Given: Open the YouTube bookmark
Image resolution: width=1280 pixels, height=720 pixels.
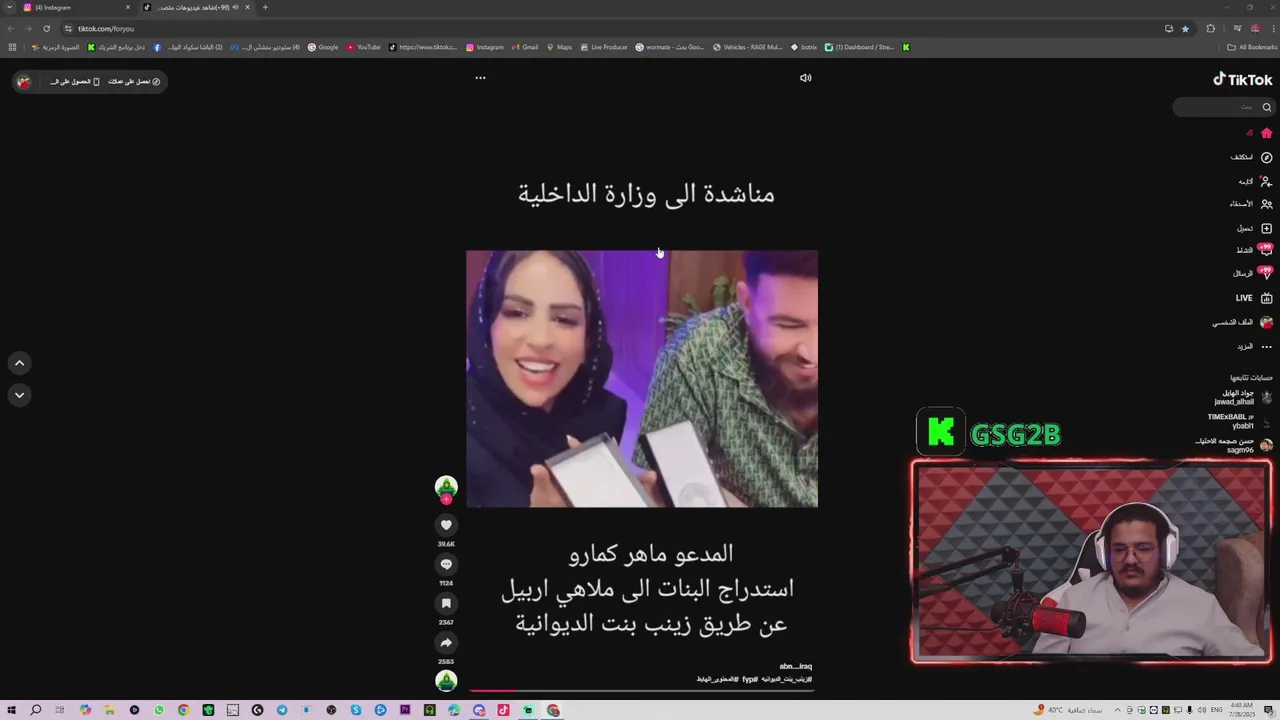Looking at the screenshot, I should point(363,47).
